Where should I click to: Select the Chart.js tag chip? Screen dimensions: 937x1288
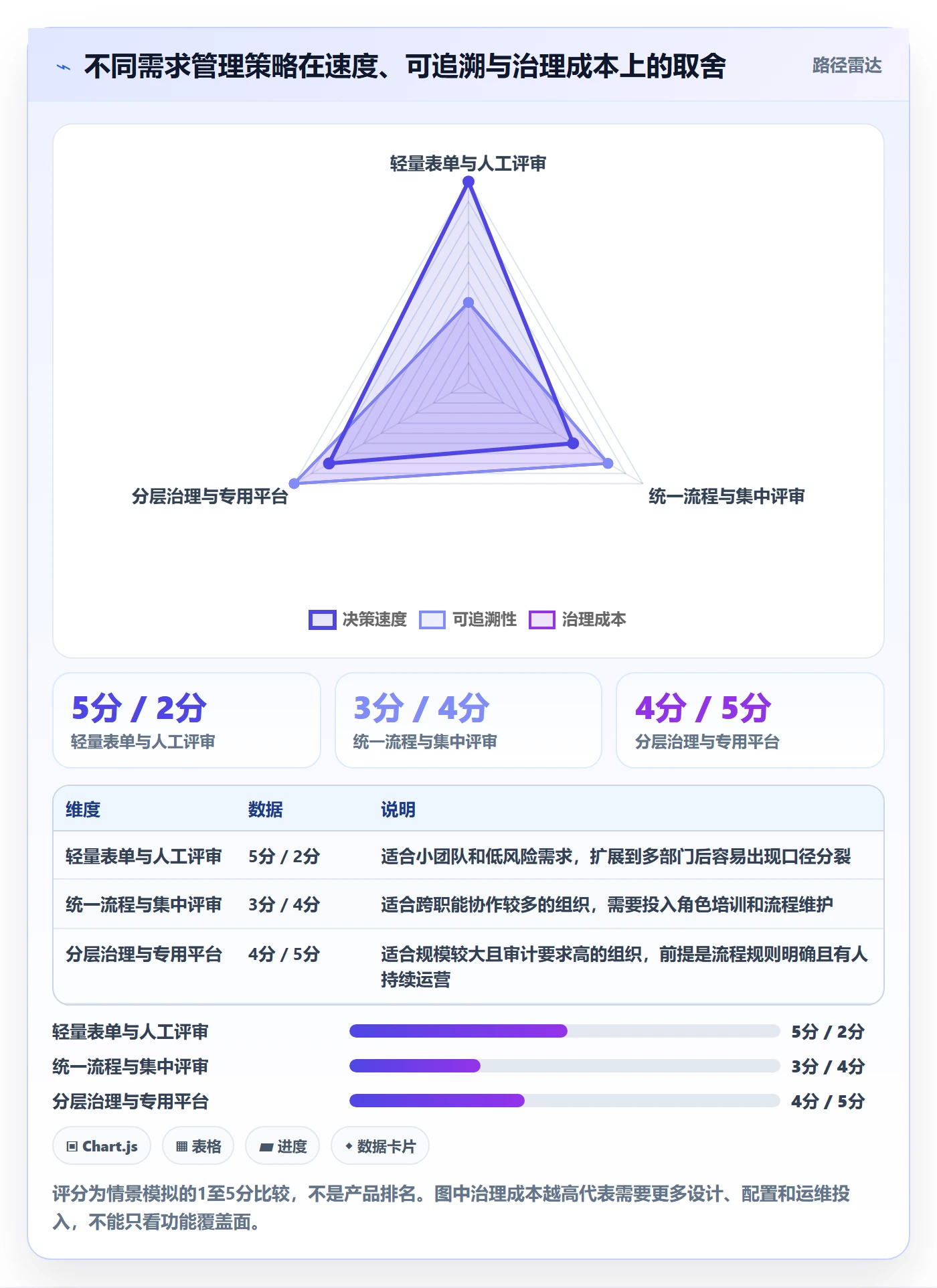coord(102,1146)
